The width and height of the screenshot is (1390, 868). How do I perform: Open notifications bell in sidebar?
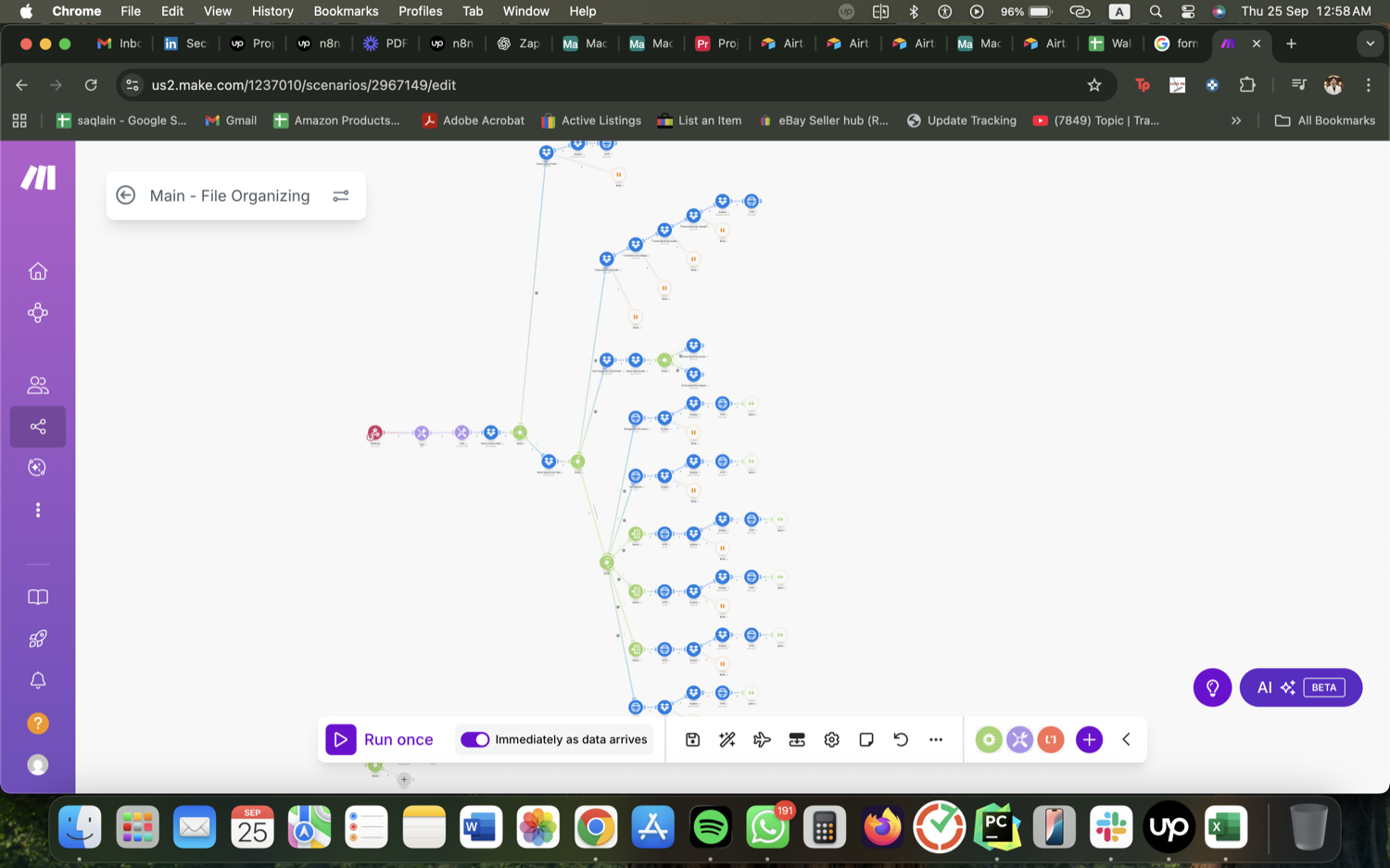[x=38, y=681]
